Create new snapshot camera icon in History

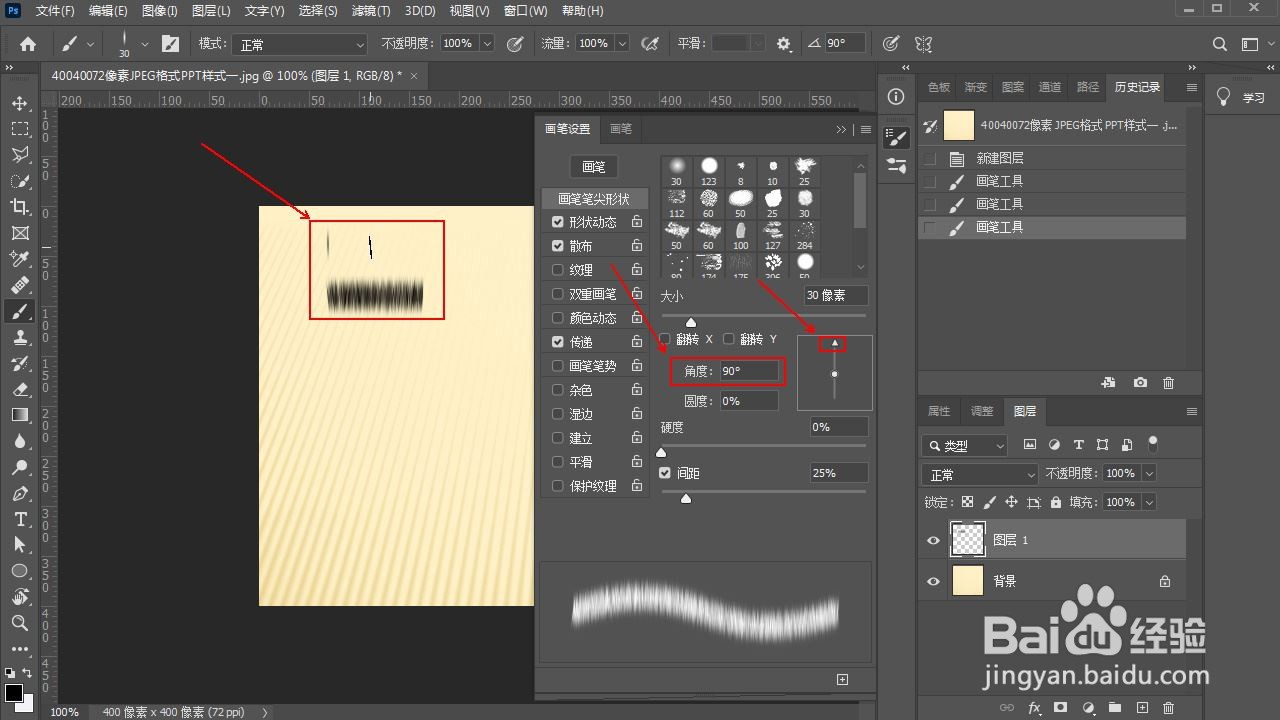point(1140,382)
